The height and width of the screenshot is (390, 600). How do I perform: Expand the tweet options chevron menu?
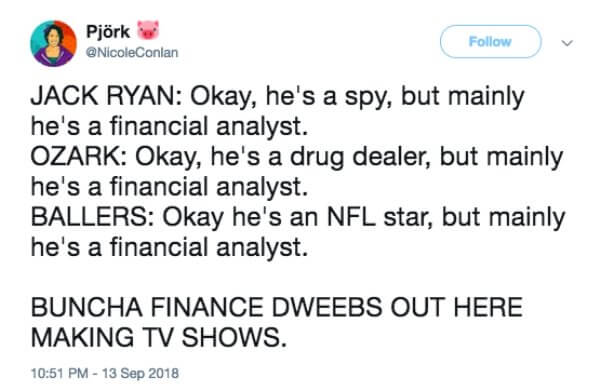567,43
